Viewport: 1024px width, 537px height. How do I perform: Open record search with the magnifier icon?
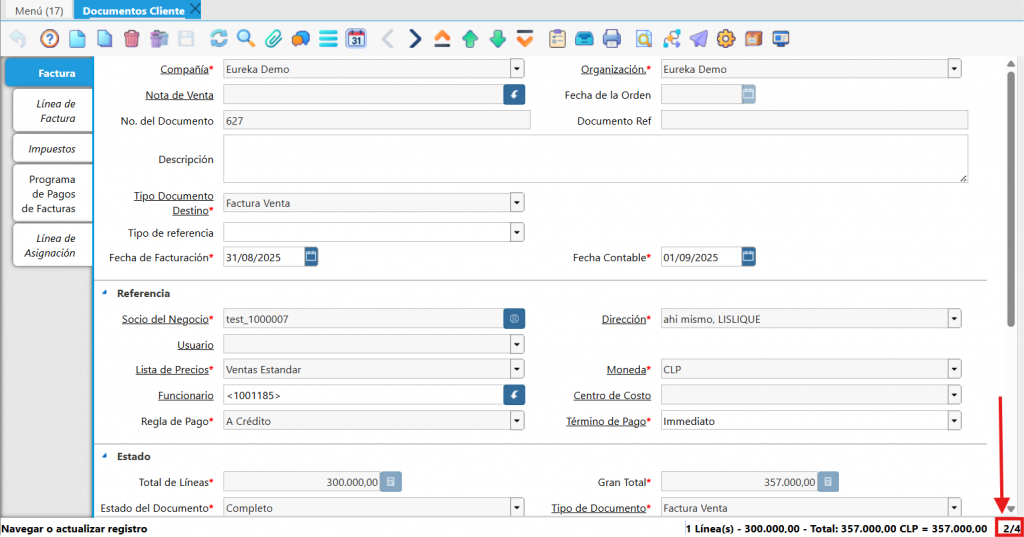[245, 39]
